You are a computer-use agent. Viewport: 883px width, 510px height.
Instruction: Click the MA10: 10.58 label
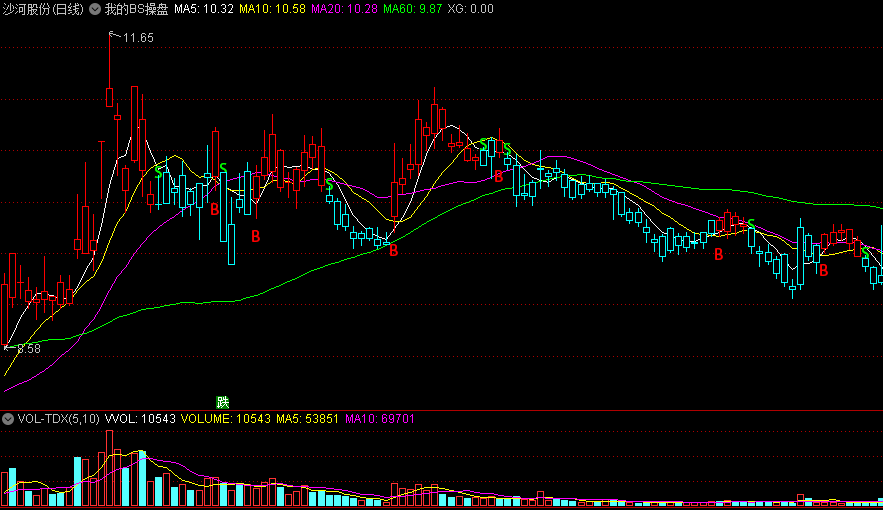click(273, 9)
